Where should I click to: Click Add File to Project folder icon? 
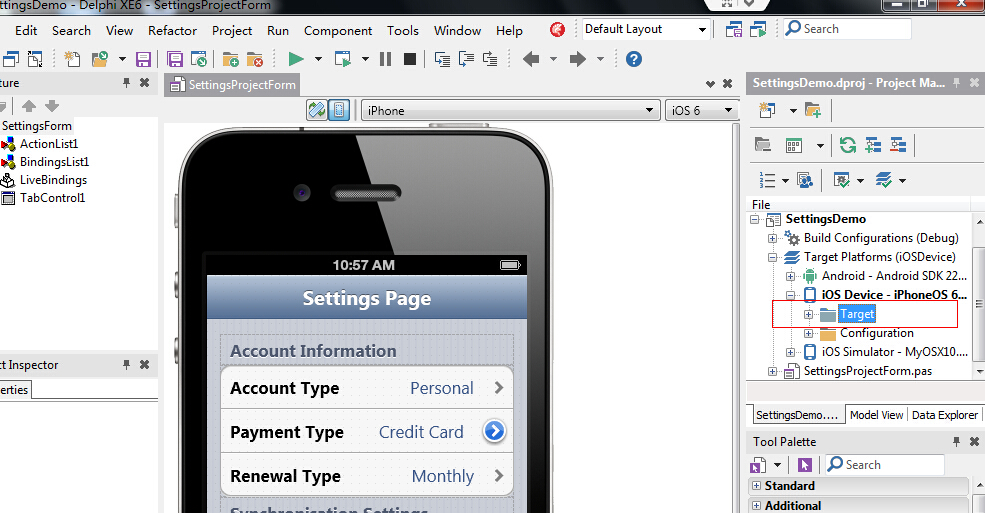pyautogui.click(x=231, y=59)
